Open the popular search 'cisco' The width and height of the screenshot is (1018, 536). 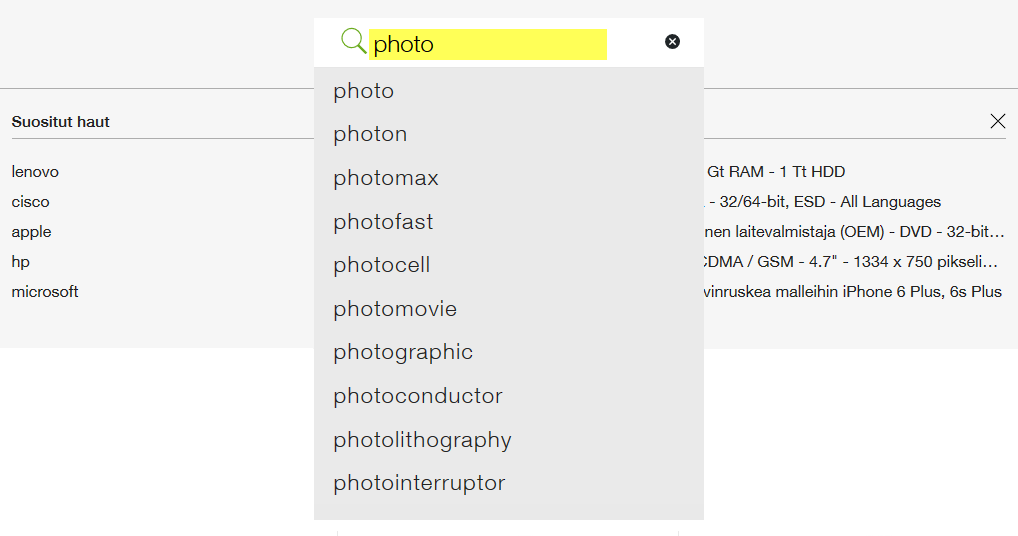click(x=30, y=202)
